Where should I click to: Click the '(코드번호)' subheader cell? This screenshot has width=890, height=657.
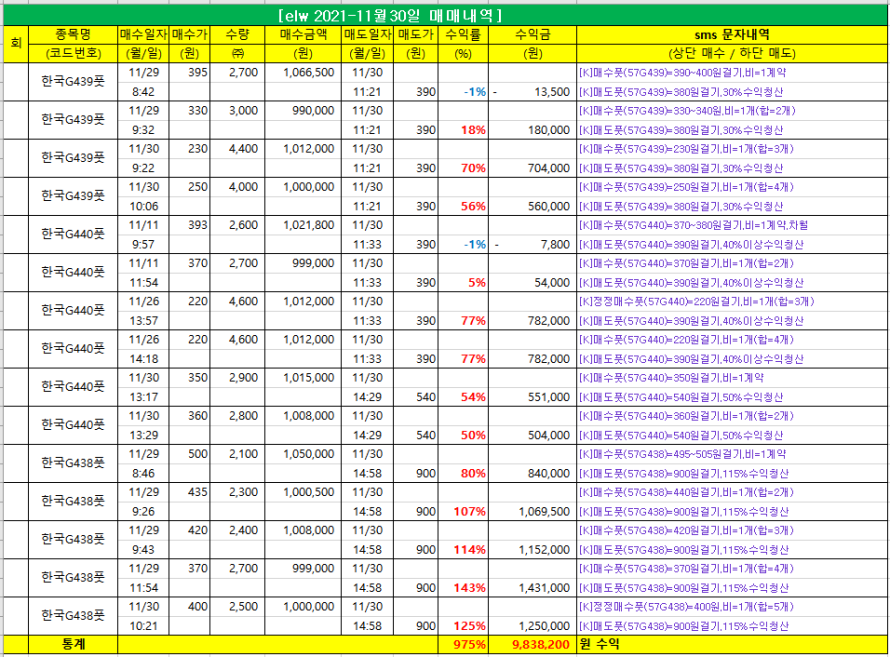pyautogui.click(x=72, y=53)
